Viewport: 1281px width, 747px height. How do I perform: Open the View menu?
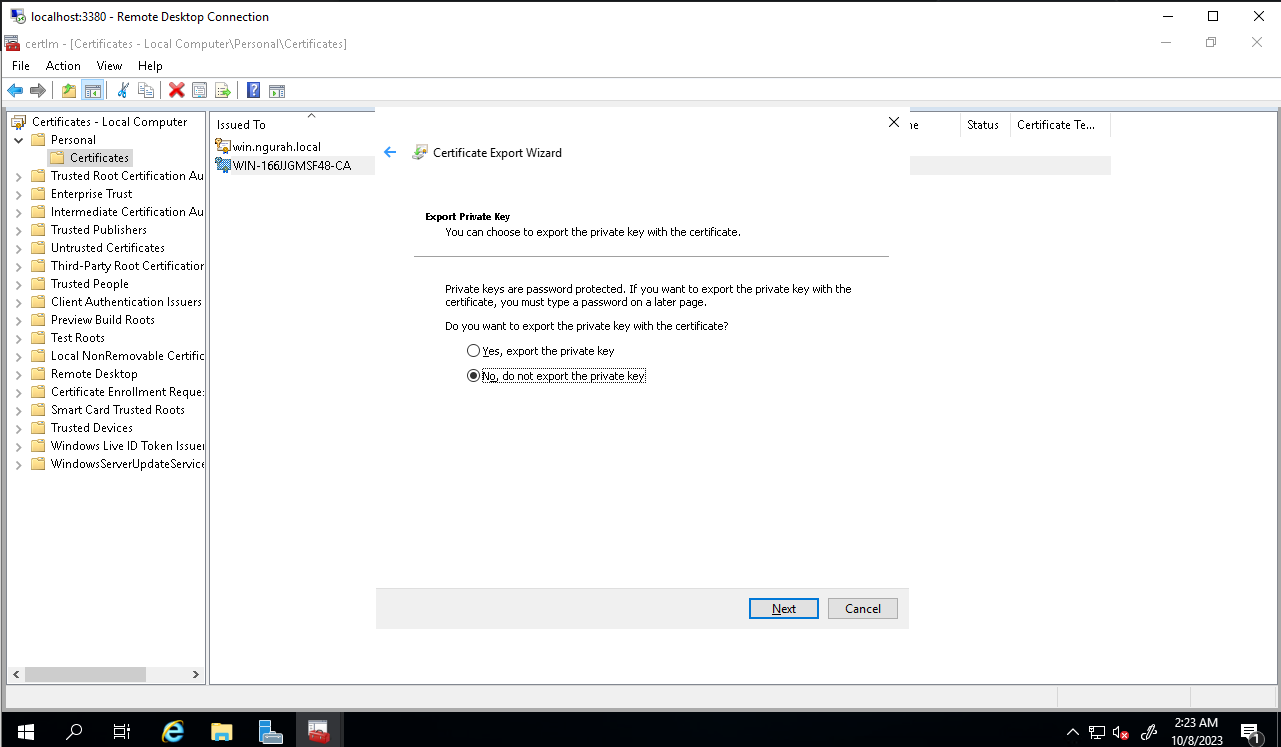point(109,66)
